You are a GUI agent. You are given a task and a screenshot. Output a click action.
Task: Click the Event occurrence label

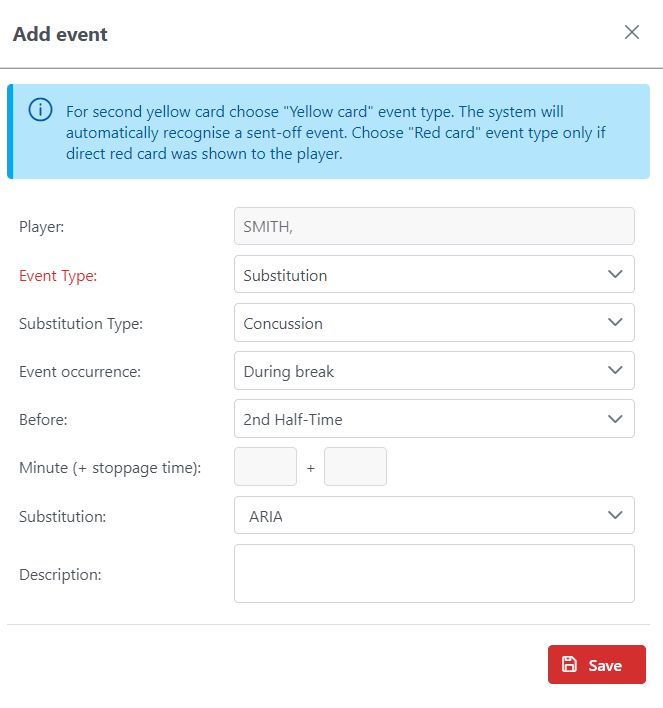[x=80, y=371]
